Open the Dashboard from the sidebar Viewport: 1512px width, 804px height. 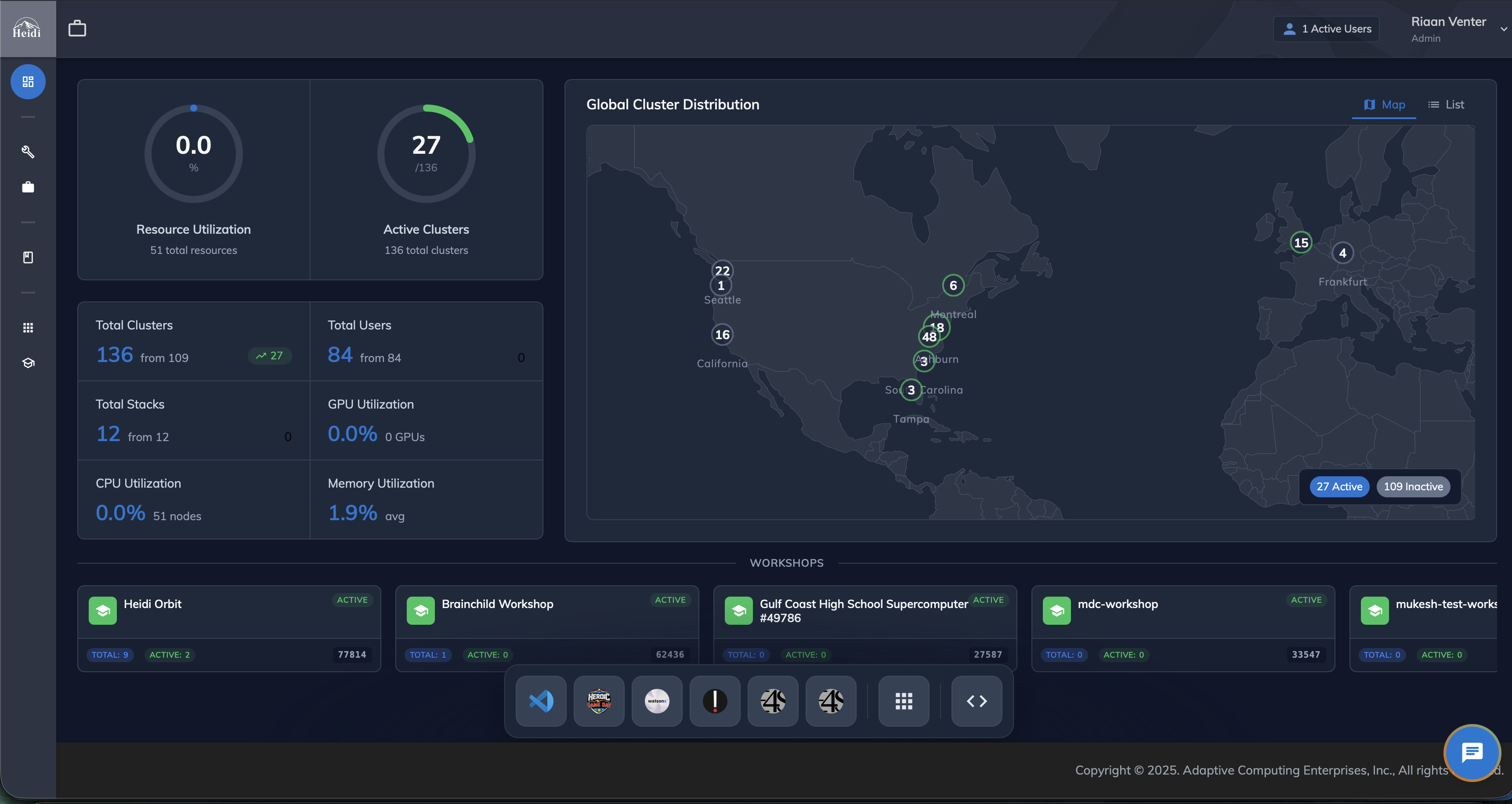click(28, 82)
